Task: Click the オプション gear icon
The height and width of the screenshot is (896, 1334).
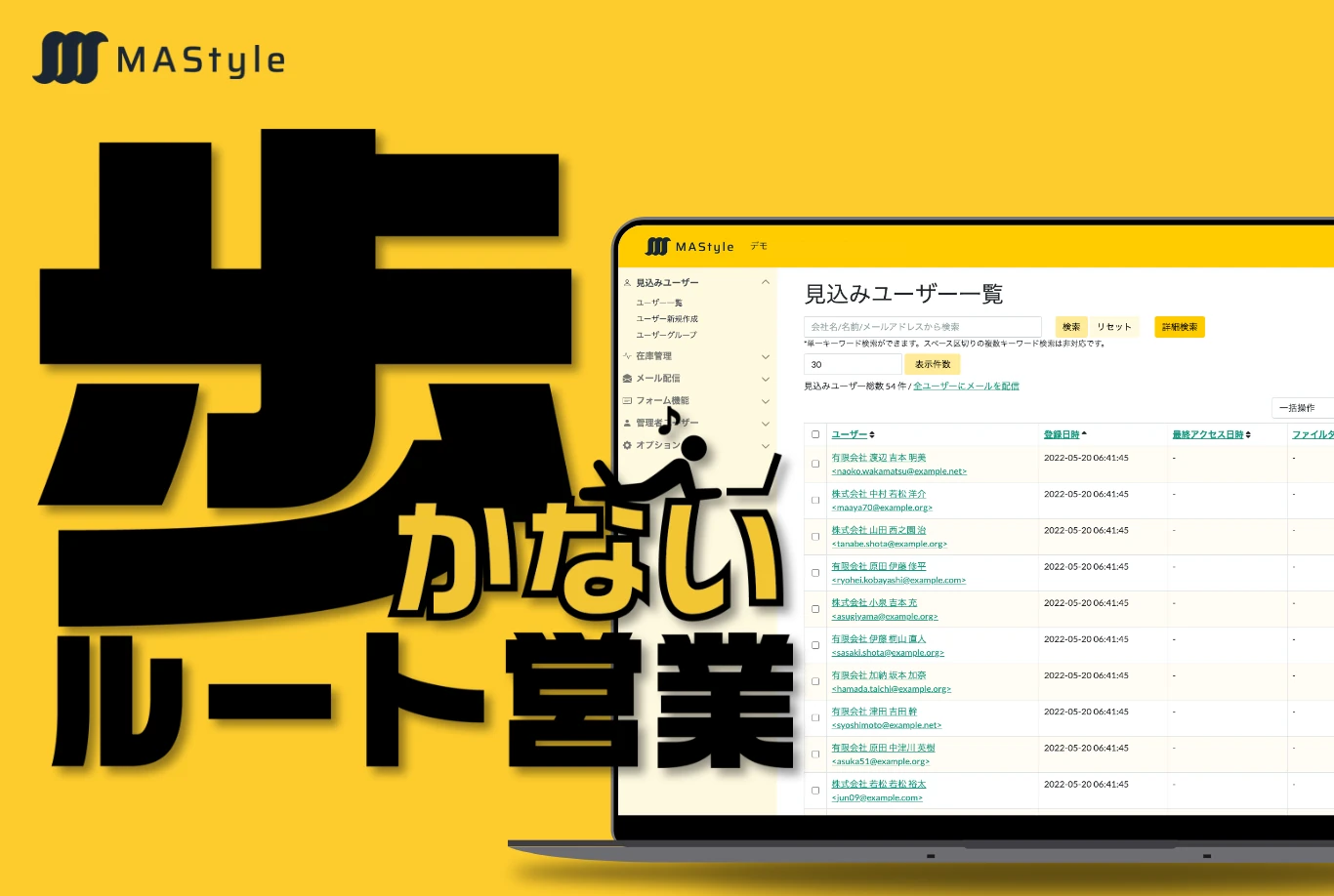Action: coord(626,445)
